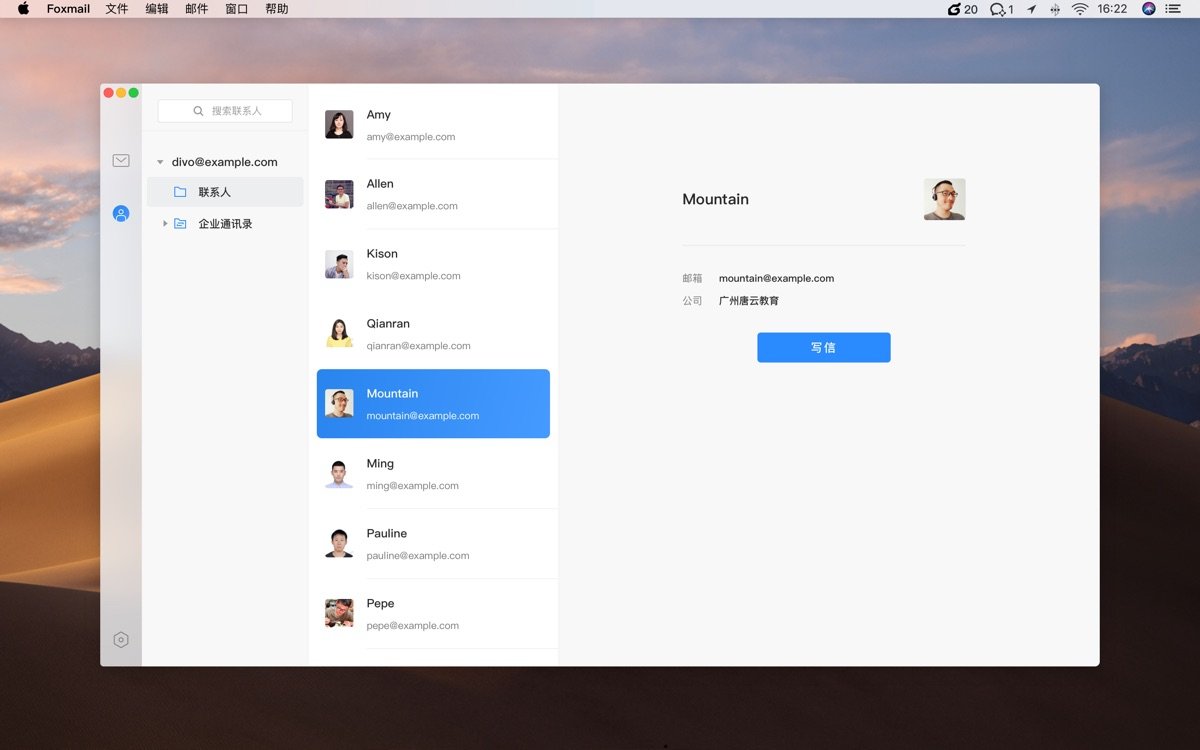Click Mountain's profile photo in detail pane
The width and height of the screenshot is (1200, 750).
[944, 199]
